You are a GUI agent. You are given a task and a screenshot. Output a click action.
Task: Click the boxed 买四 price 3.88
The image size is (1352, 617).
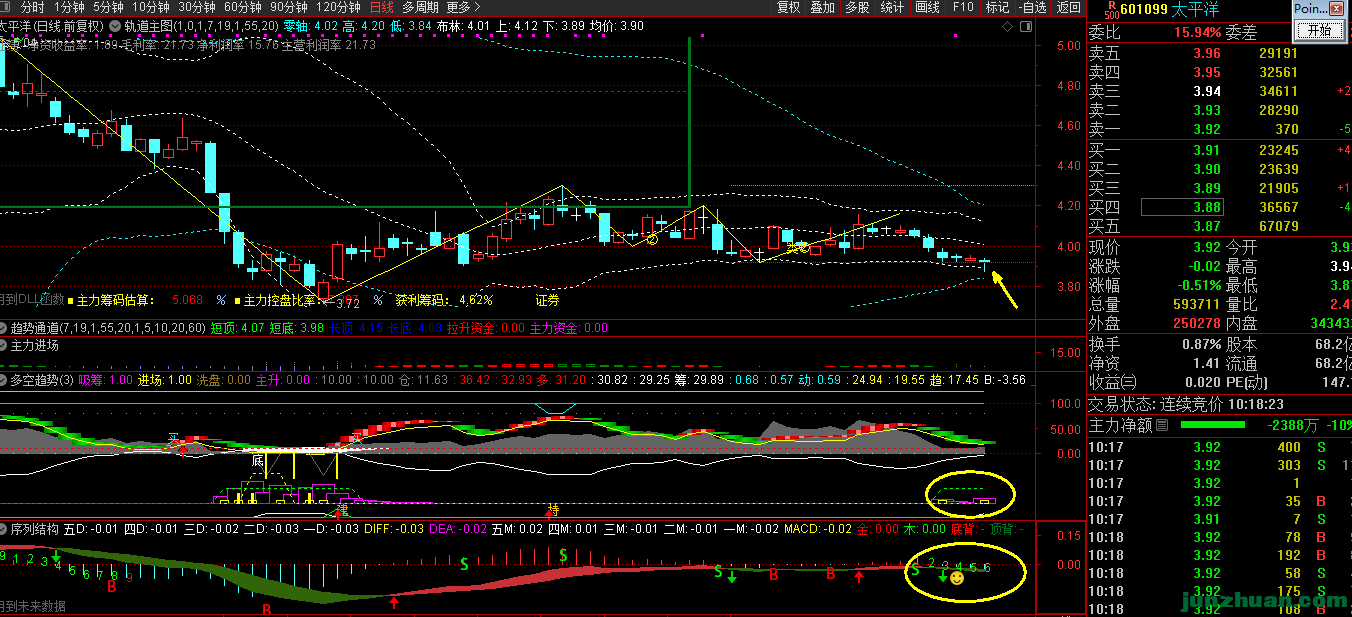(x=1182, y=207)
